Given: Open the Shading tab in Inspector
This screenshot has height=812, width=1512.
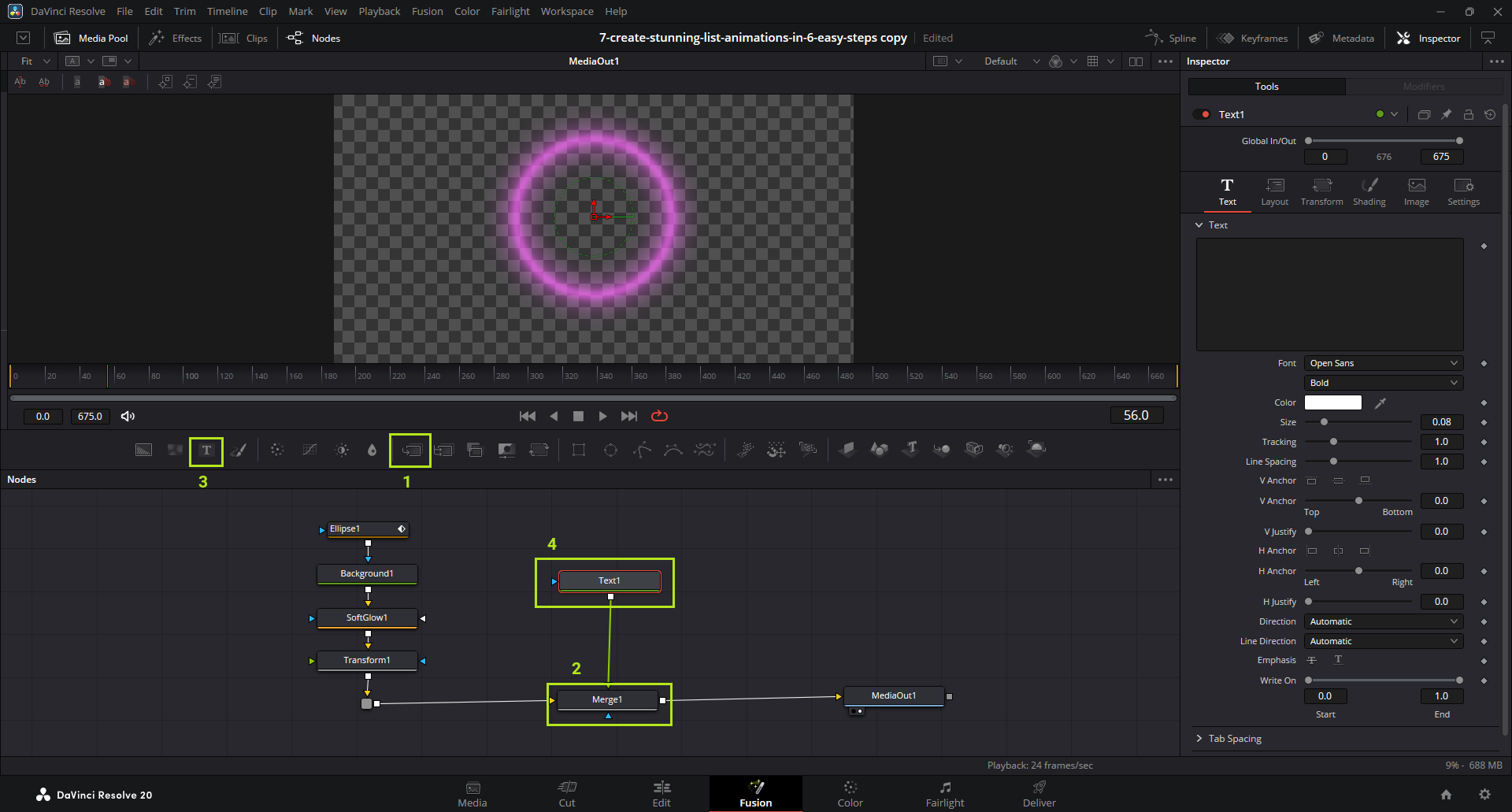Looking at the screenshot, I should click(1369, 191).
